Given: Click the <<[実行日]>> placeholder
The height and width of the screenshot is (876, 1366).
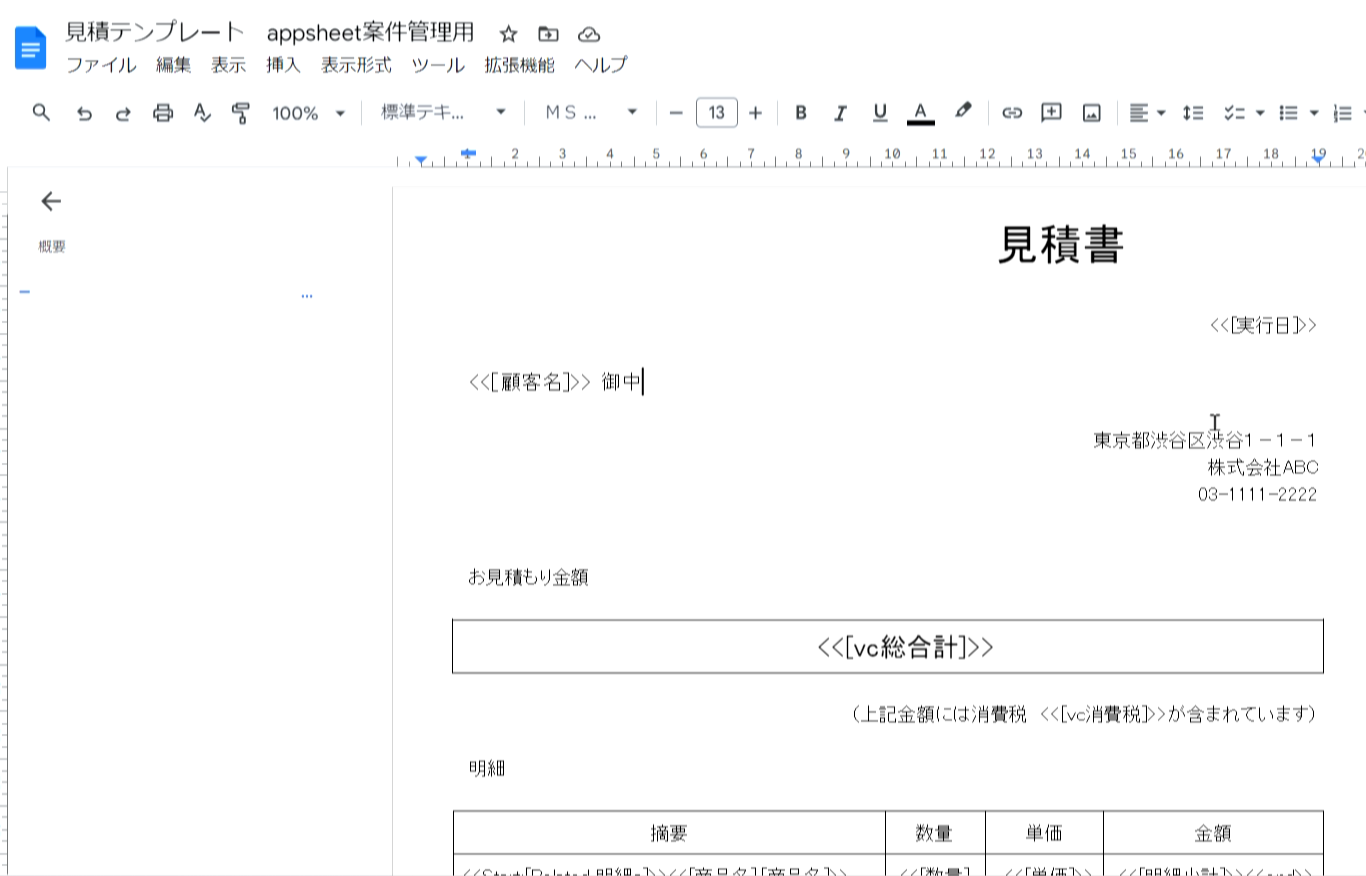Looking at the screenshot, I should [x=1263, y=325].
